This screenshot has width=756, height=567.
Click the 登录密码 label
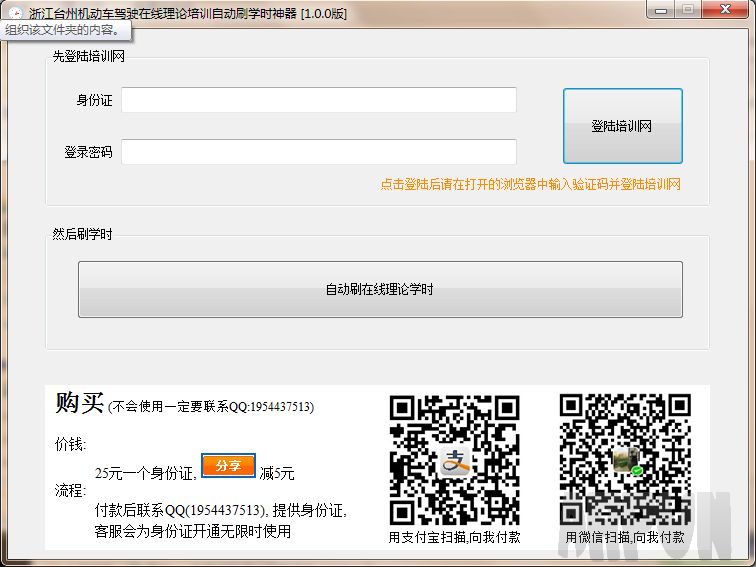coord(89,152)
